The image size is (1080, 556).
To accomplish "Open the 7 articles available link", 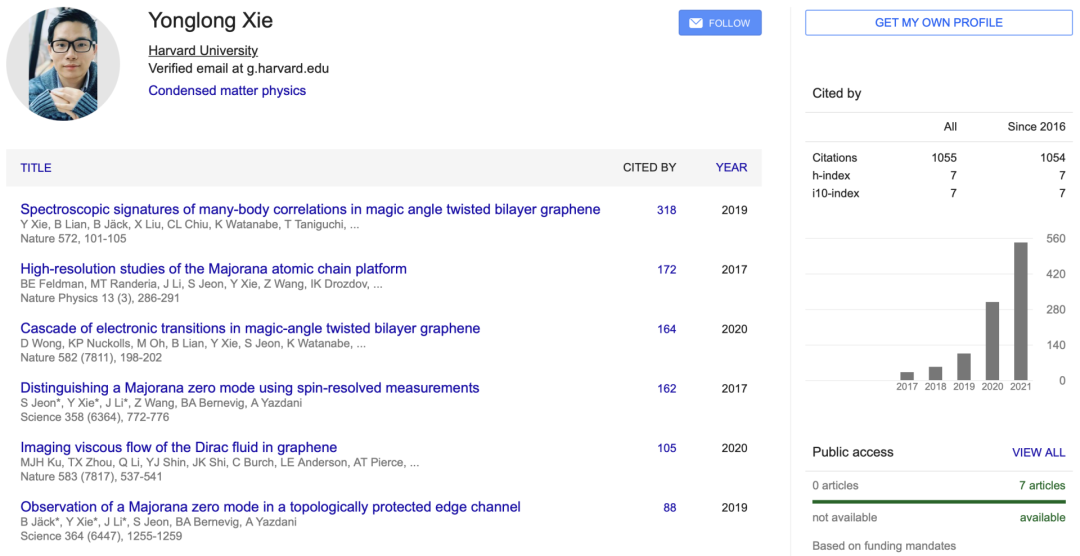I will pos(1041,485).
